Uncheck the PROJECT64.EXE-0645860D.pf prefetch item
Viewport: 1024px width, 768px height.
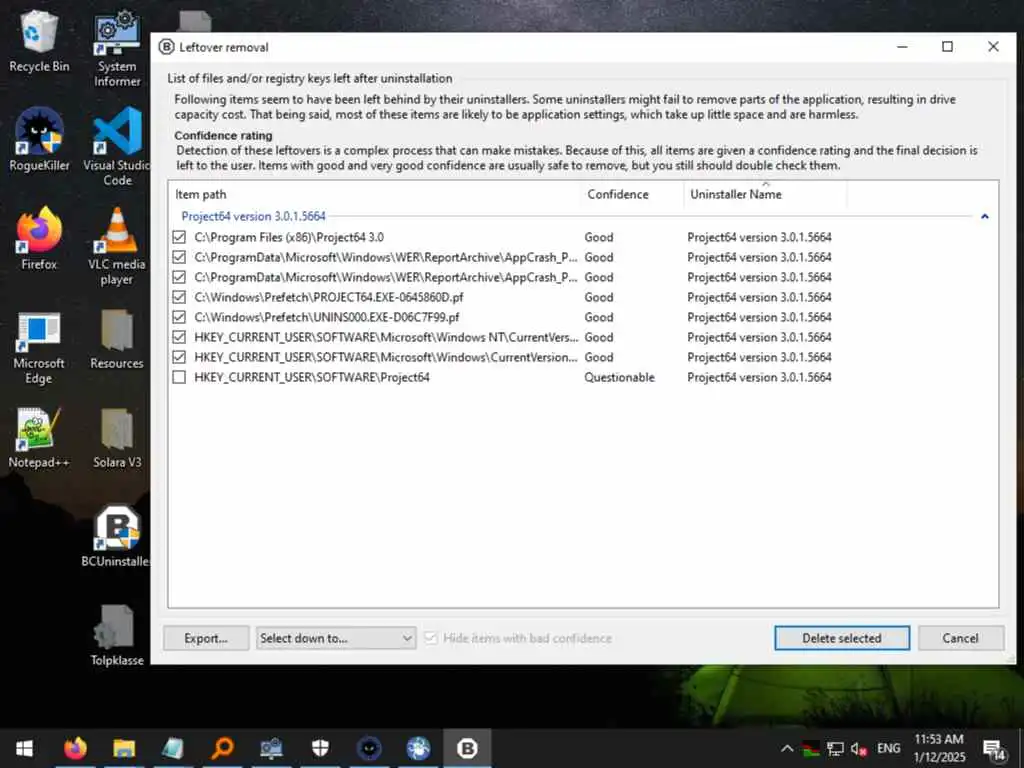pyautogui.click(x=179, y=297)
